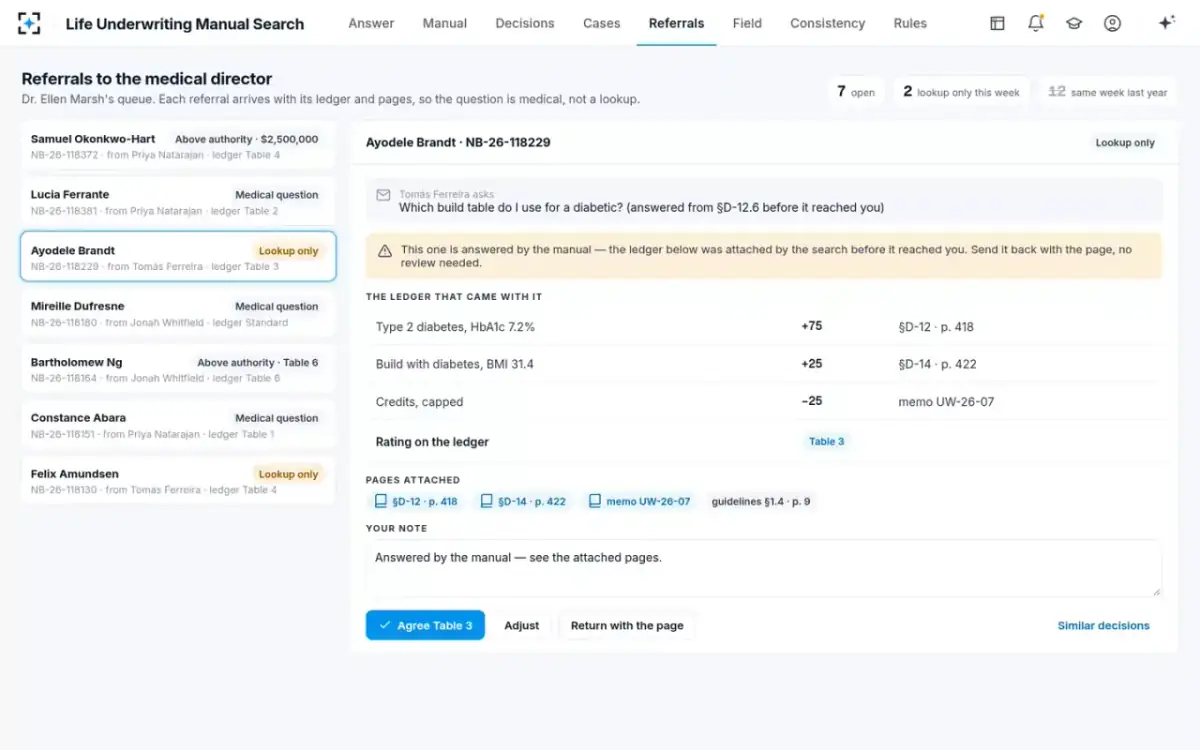
Task: Click 2 lookup only this week counter
Action: 961,92
